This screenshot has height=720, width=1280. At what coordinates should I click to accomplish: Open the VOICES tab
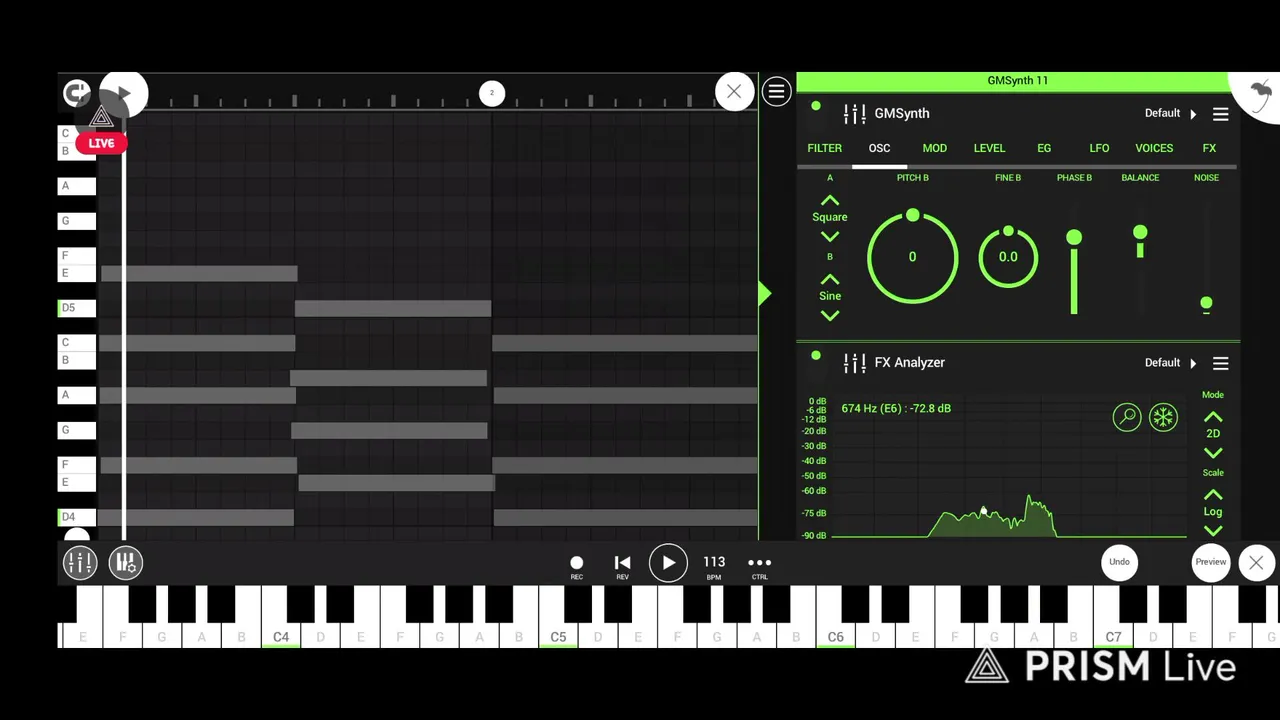coord(1154,148)
